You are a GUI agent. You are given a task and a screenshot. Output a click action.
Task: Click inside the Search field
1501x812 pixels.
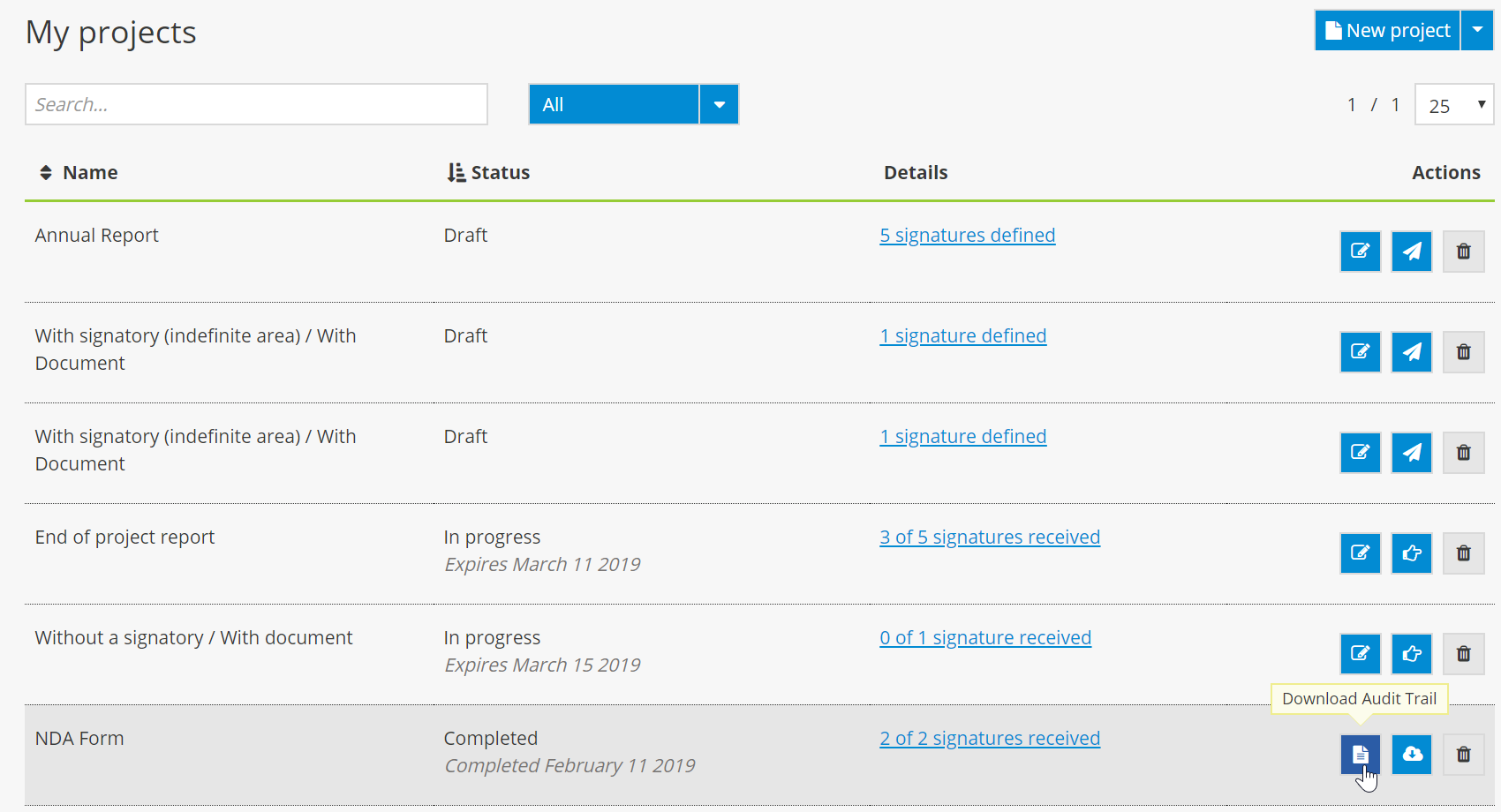256,104
